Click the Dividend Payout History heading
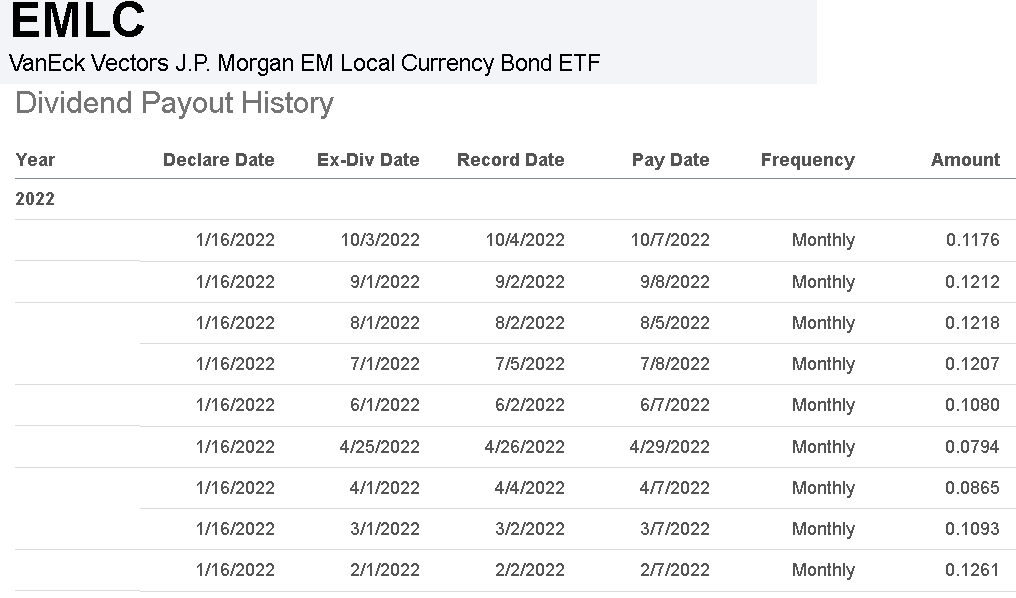The width and height of the screenshot is (1016, 598). 175,103
